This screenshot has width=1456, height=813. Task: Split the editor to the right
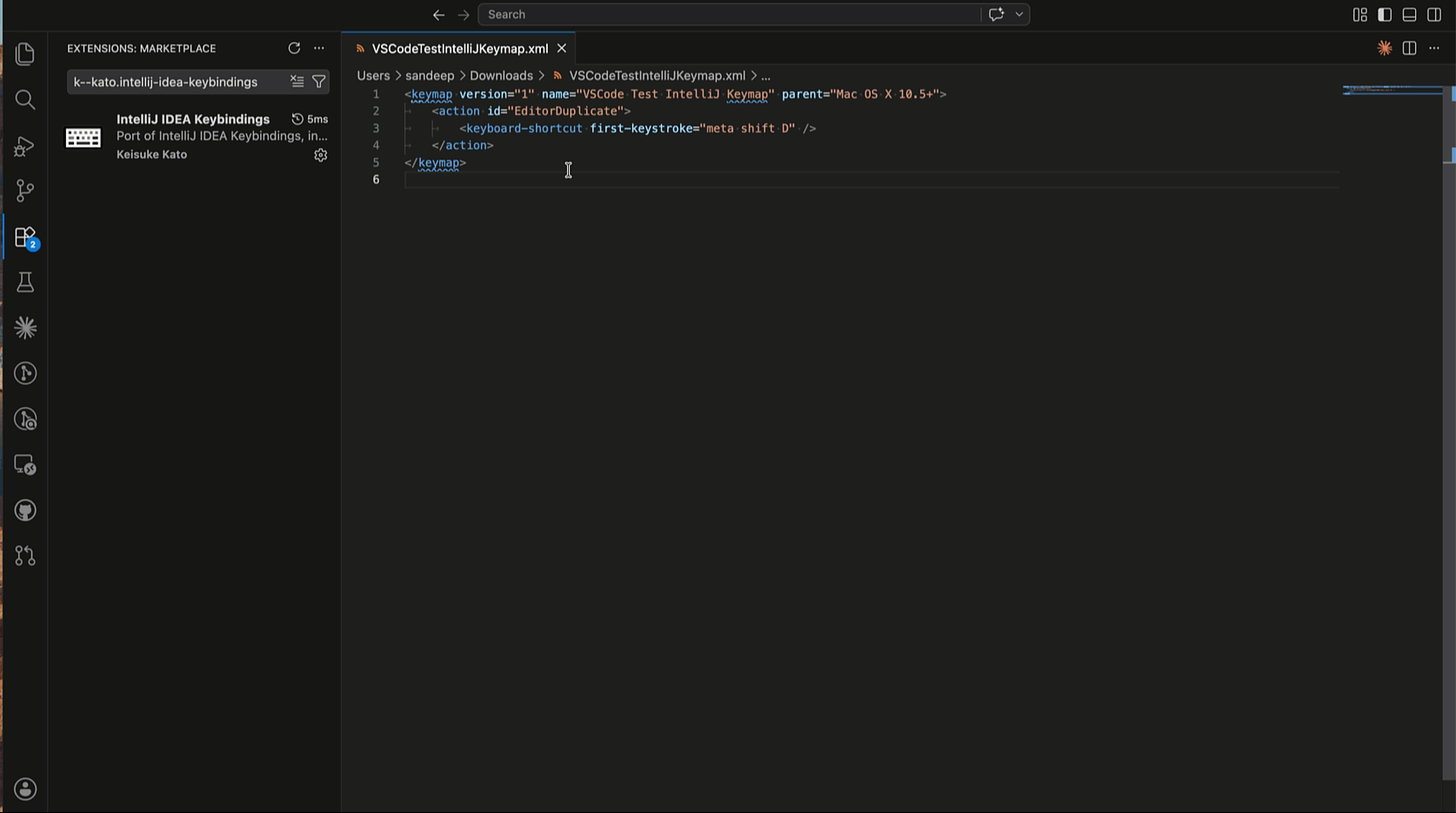1409,49
